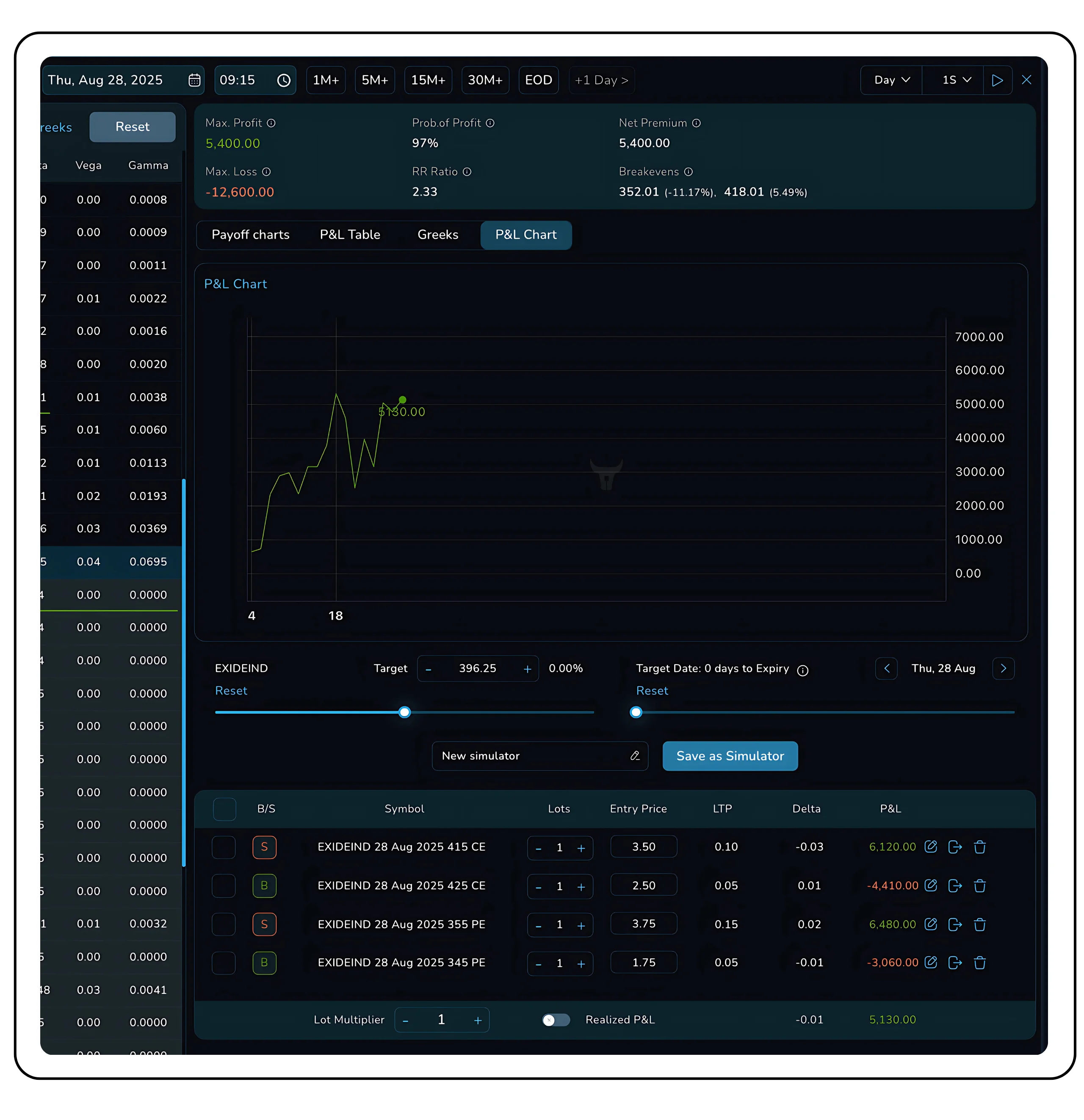Go to next target date arrow
Image resolution: width=1084 pixels, height=1120 pixels.
pyautogui.click(x=1003, y=668)
